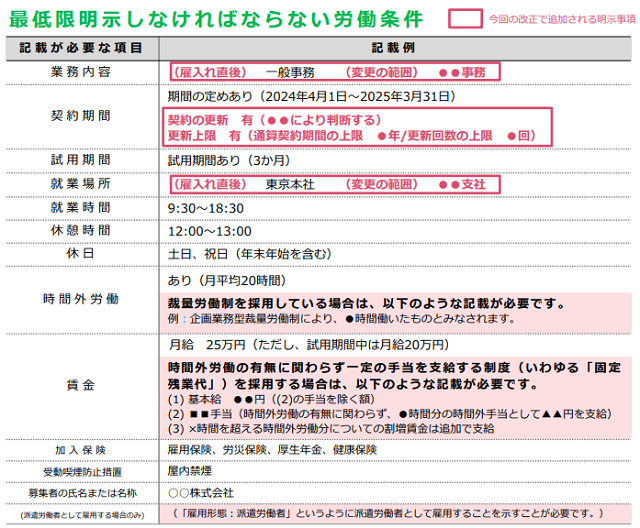
Task: Click the example line starting with 例：企画業務型裁量労働制
Action: (x=342, y=319)
